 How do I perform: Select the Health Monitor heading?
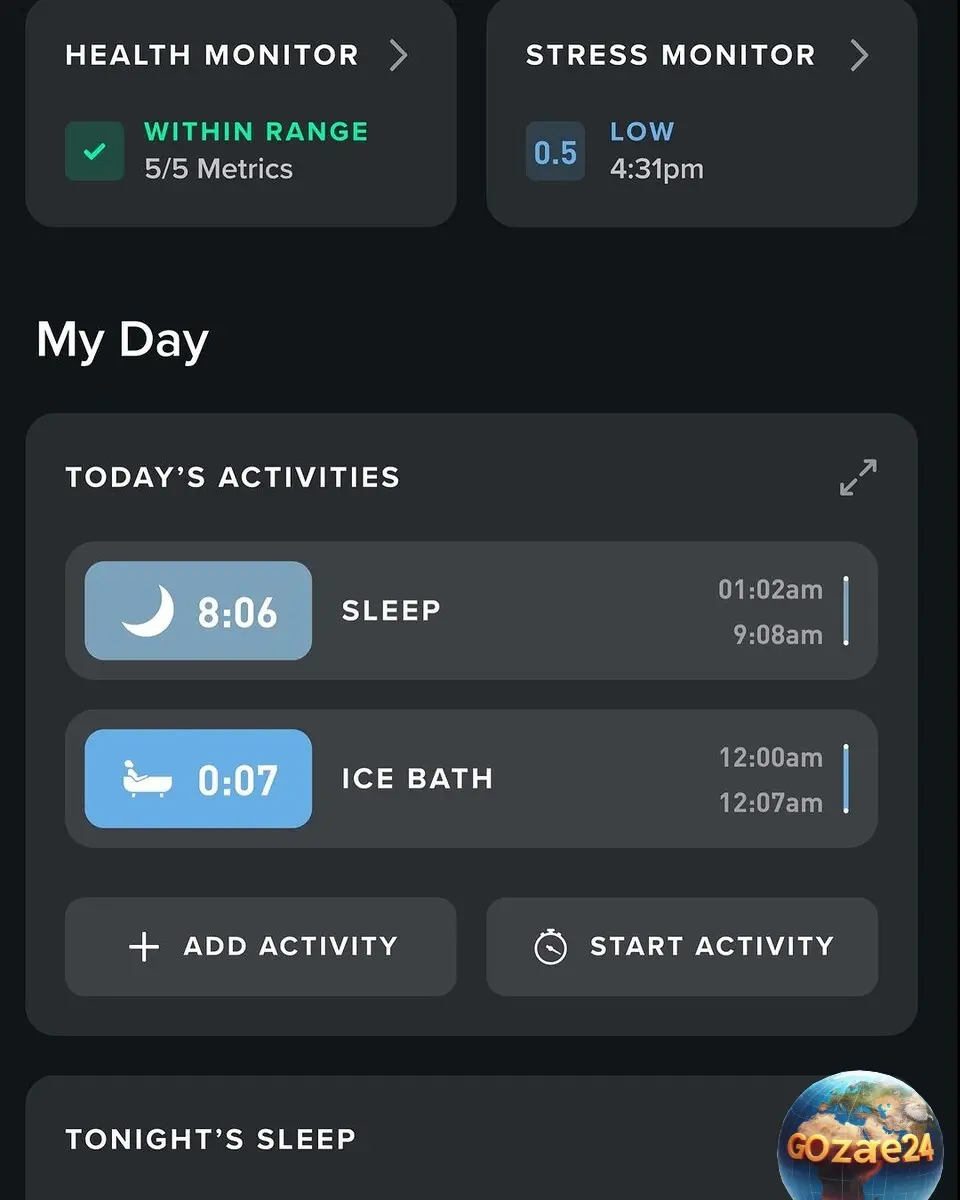point(212,55)
